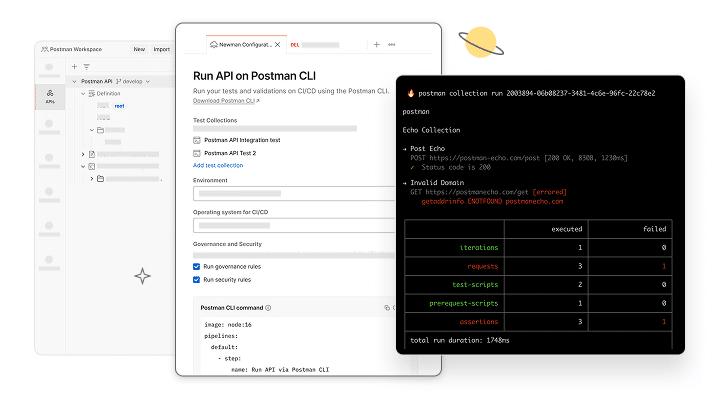720x401 pixels.
Task: Click the 'prerequest-scripts' row label in terminal
Action: coord(463,303)
